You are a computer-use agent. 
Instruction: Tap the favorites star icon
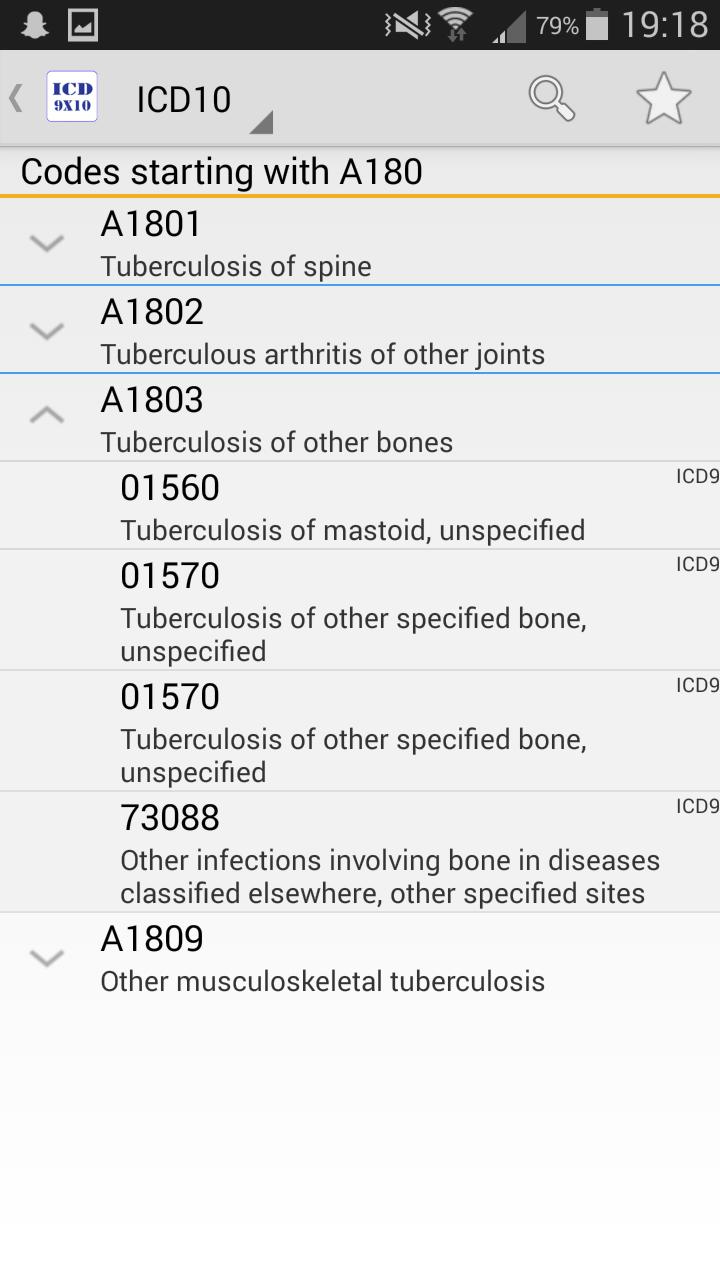[x=663, y=98]
